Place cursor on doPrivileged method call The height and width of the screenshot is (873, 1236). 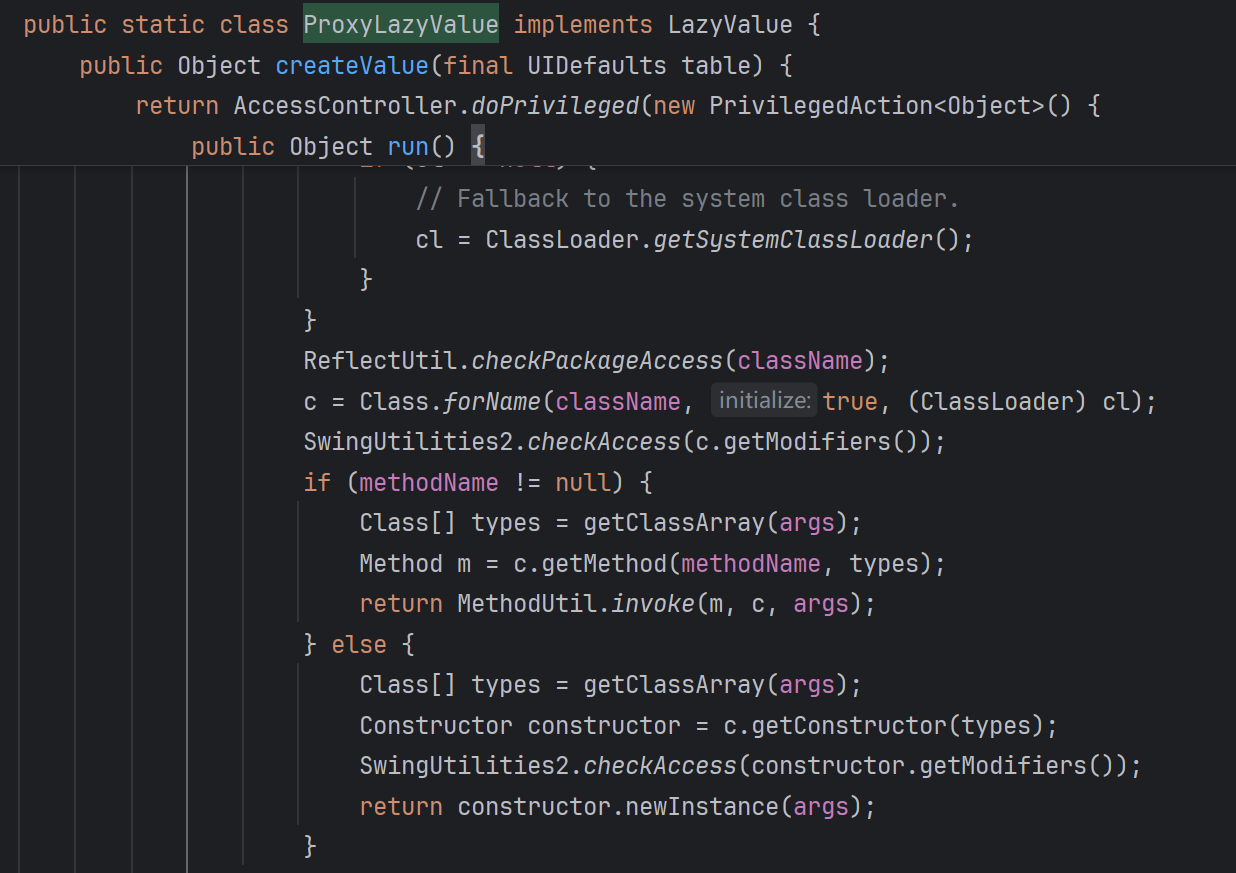click(554, 106)
